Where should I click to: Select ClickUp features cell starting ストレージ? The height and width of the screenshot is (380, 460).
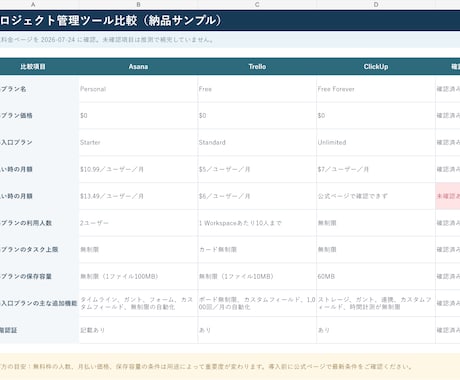[x=376, y=303]
